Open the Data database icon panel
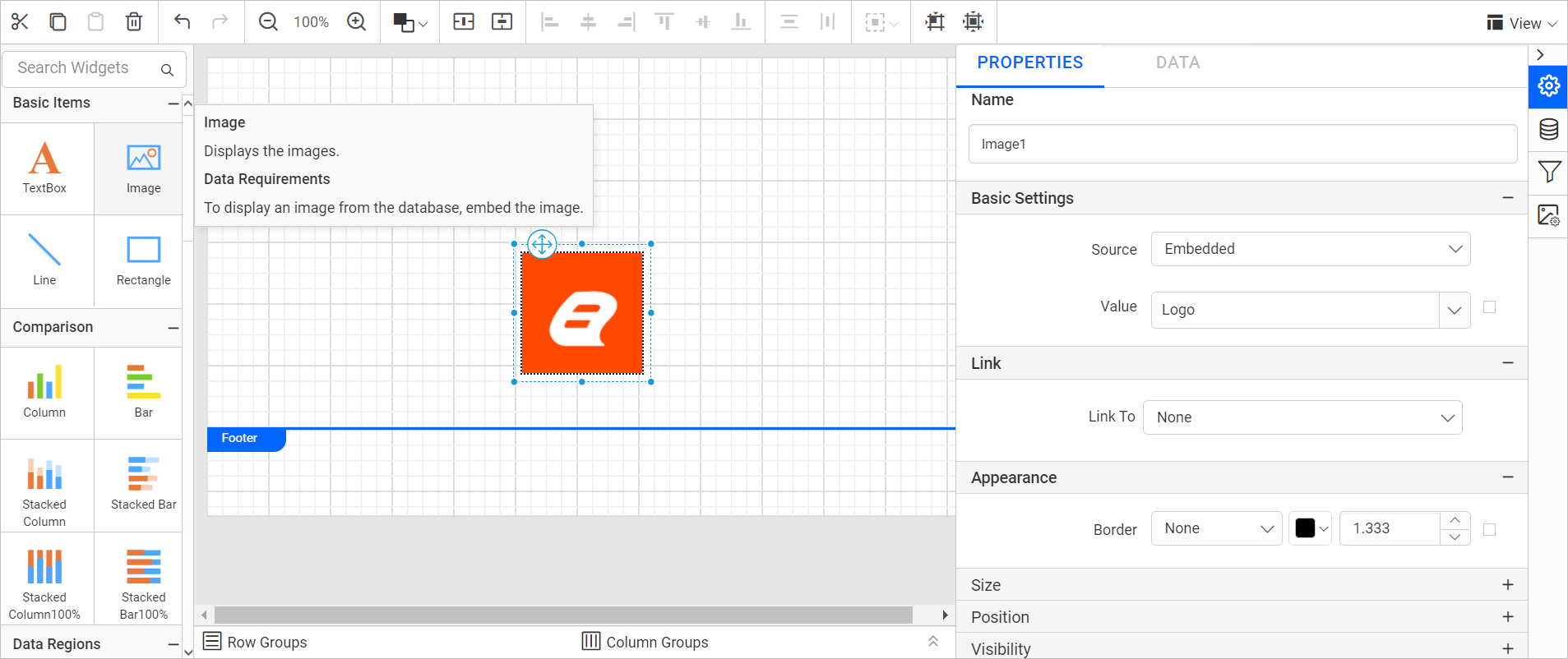 click(x=1548, y=129)
